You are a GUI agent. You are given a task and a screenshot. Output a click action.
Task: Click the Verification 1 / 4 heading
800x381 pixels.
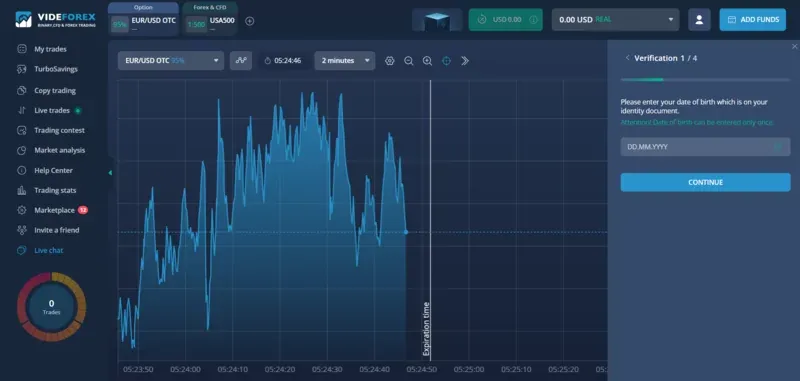(x=666, y=58)
